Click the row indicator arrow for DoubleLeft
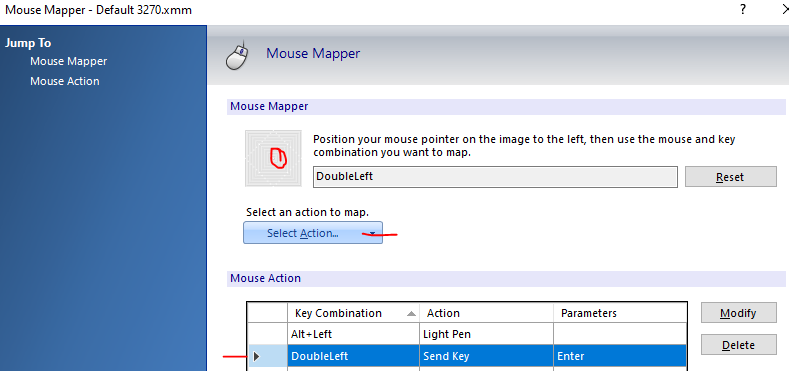 (257, 356)
